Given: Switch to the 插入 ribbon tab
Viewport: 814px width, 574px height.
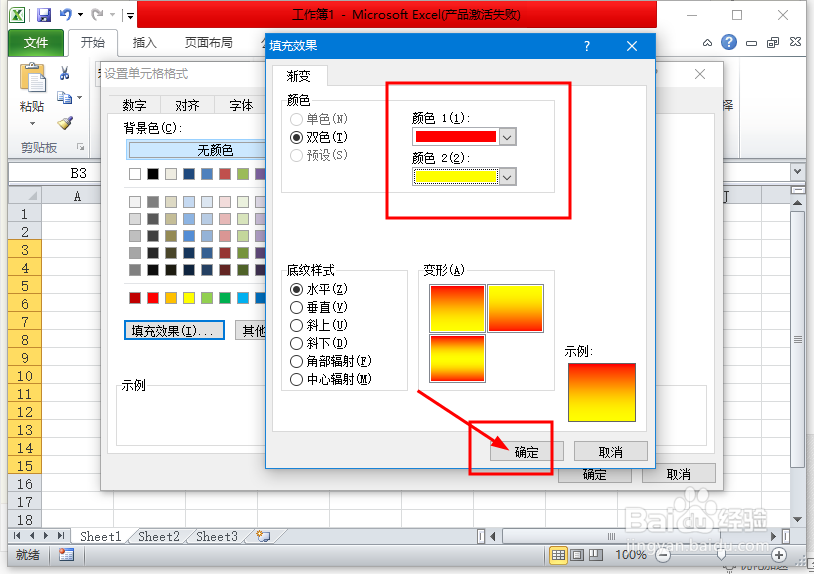Looking at the screenshot, I should pyautogui.click(x=145, y=43).
